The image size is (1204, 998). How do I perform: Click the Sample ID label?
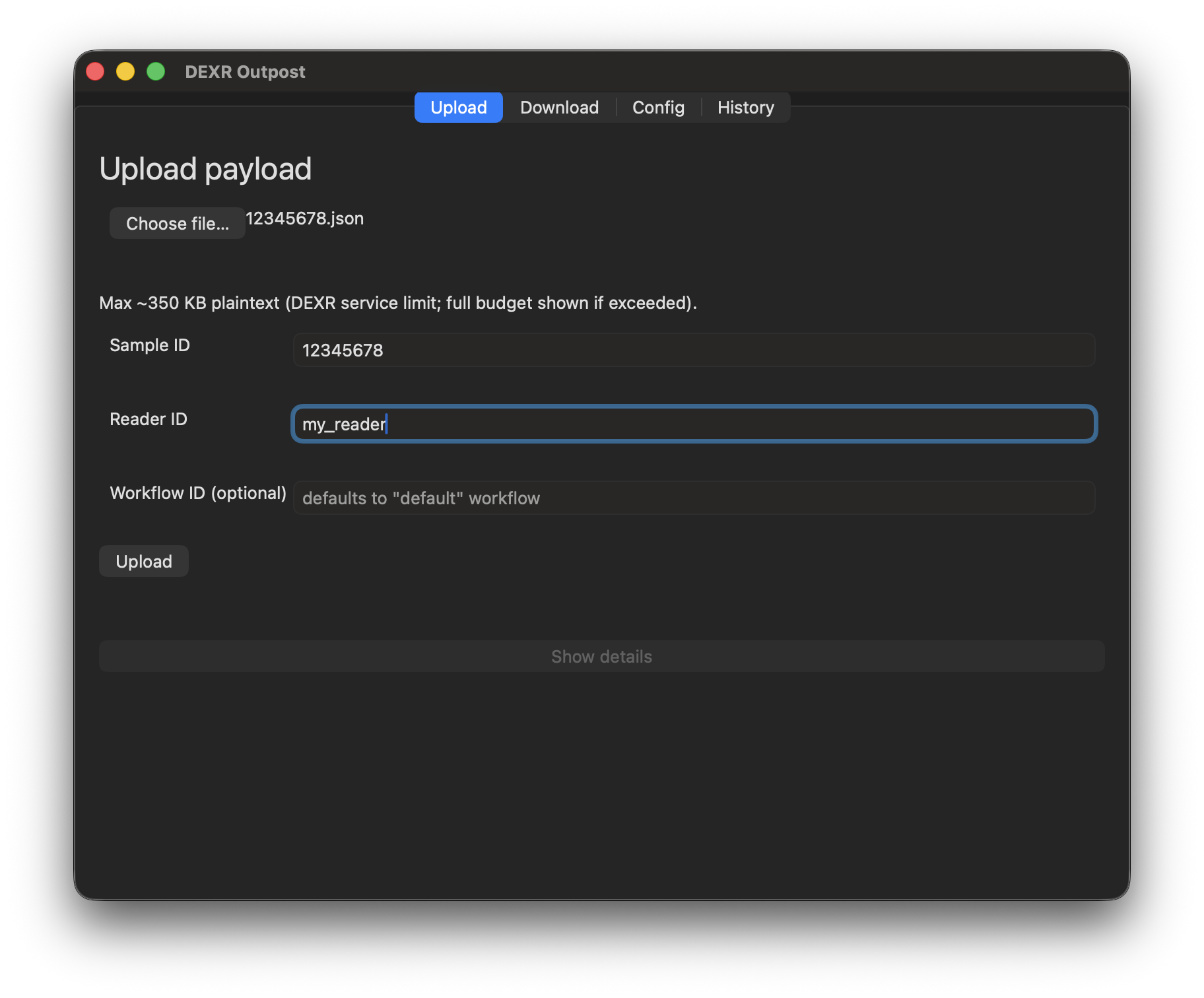coord(150,345)
